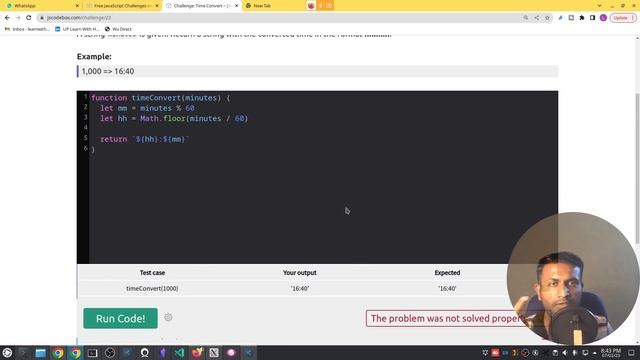Image resolution: width=640 pixels, height=360 pixels.
Task: Open the second active Chrome taskbar icon
Action: click(x=76, y=353)
